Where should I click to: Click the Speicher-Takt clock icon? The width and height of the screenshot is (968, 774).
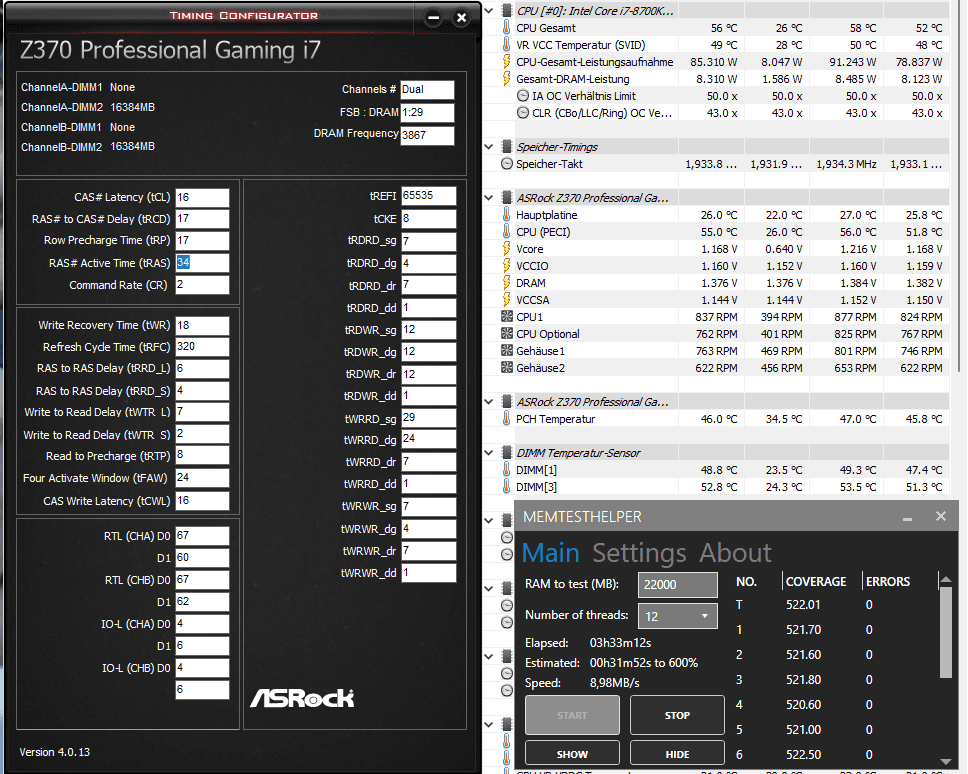[507, 164]
